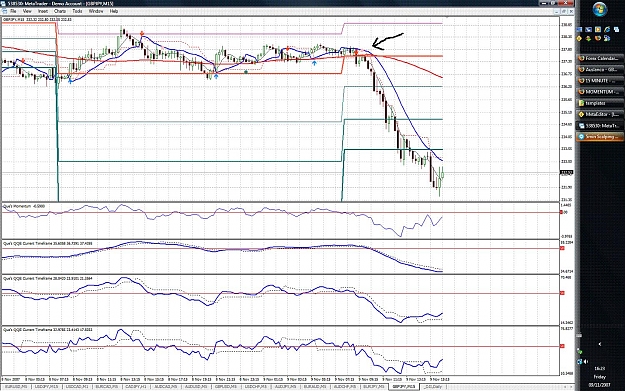Click the system clock showing 16:23
This screenshot has height=391, width=625.
599,369
